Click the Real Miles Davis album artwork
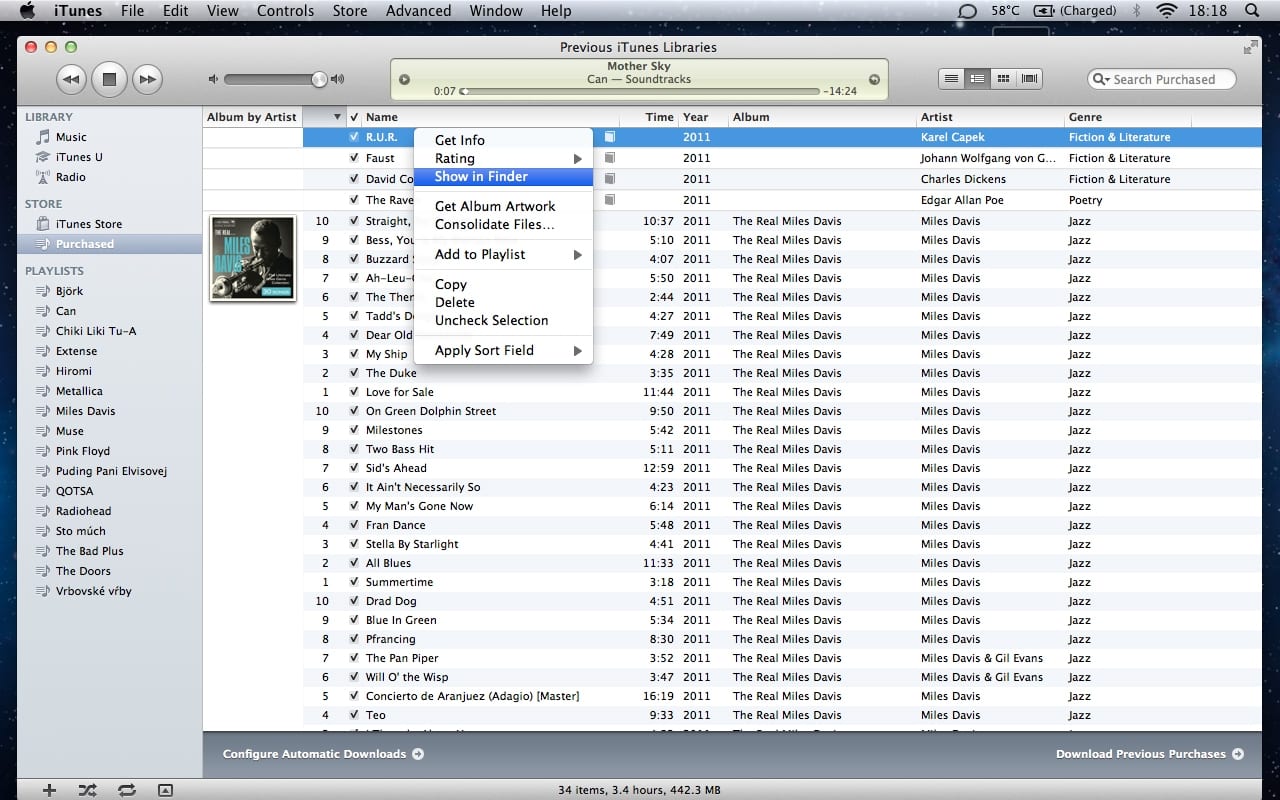The image size is (1280, 800). 253,258
